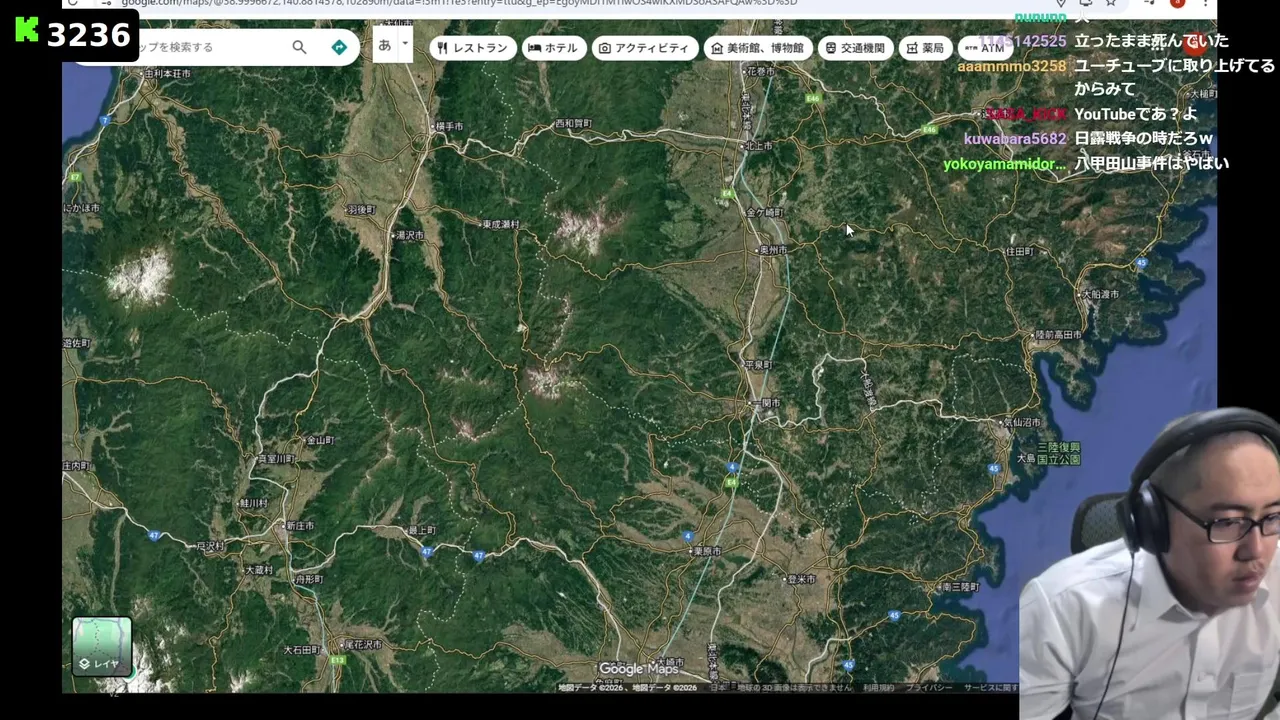The height and width of the screenshot is (720, 1280).
Task: Click chat message 八甲田山事件はやばい
Action: pyautogui.click(x=1151, y=163)
